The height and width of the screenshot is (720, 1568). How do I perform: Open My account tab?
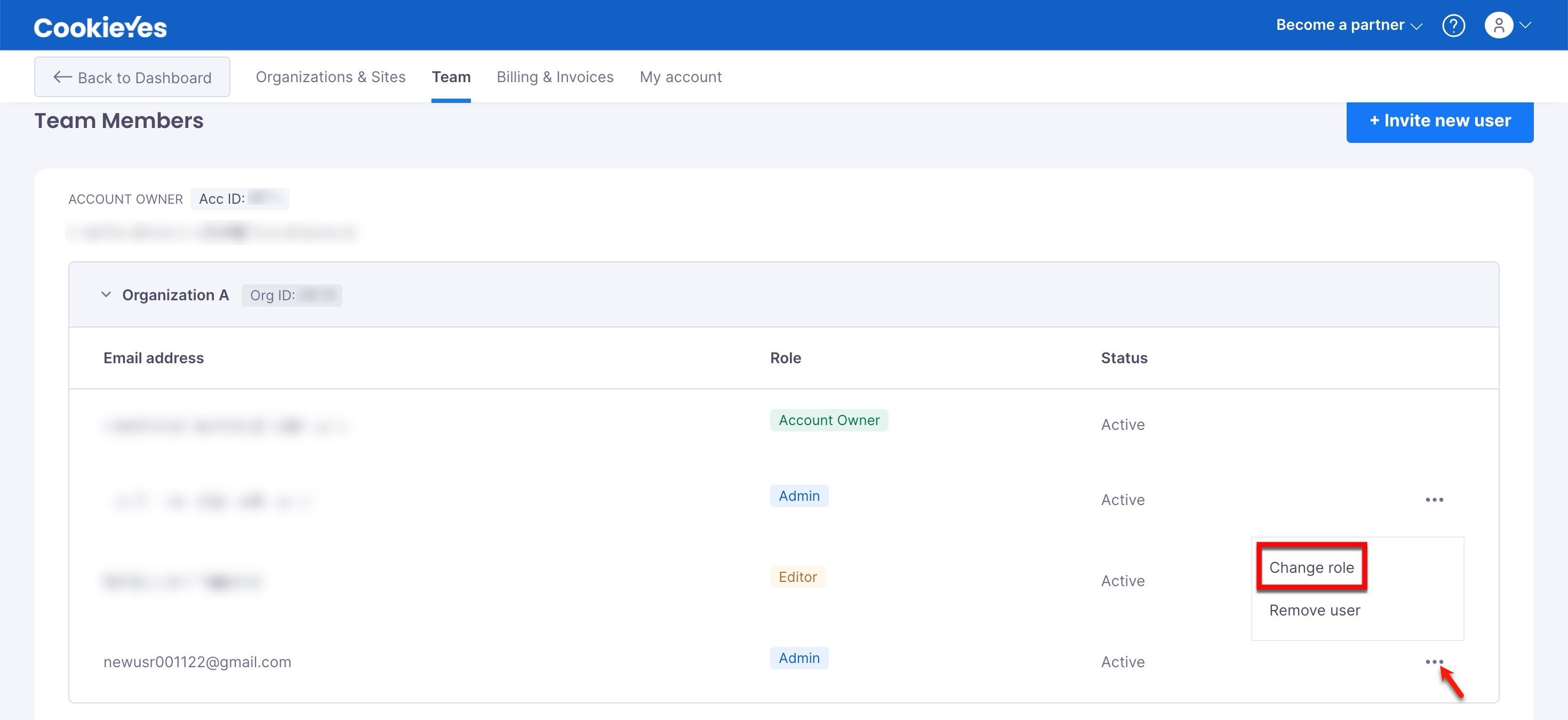(x=681, y=77)
